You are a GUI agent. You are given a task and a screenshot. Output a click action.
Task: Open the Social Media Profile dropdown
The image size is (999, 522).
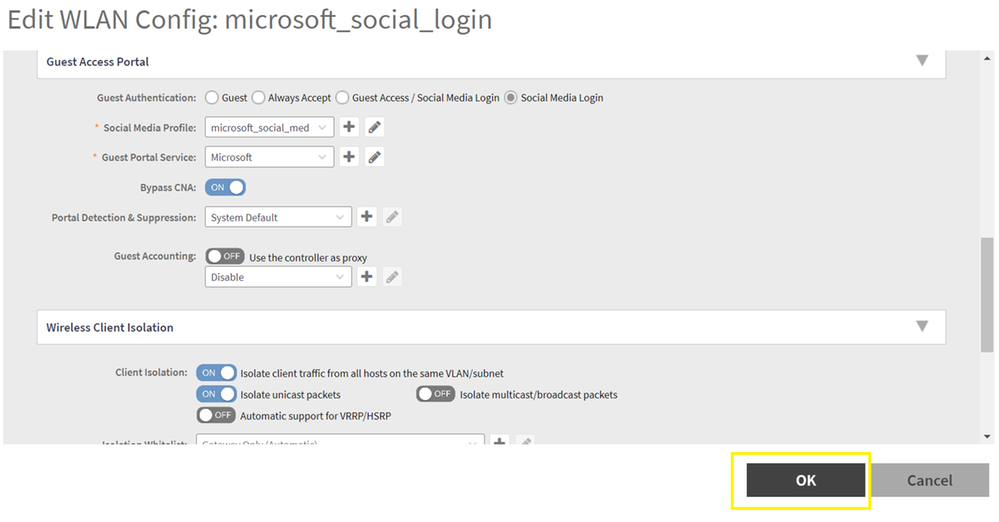[x=269, y=127]
